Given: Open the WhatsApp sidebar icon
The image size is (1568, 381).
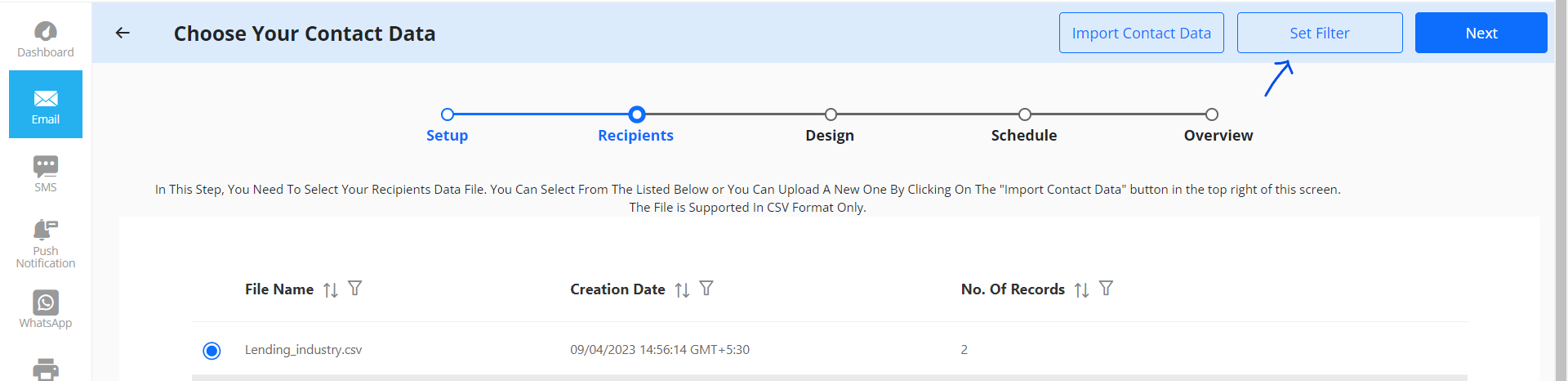Looking at the screenshot, I should tap(46, 303).
